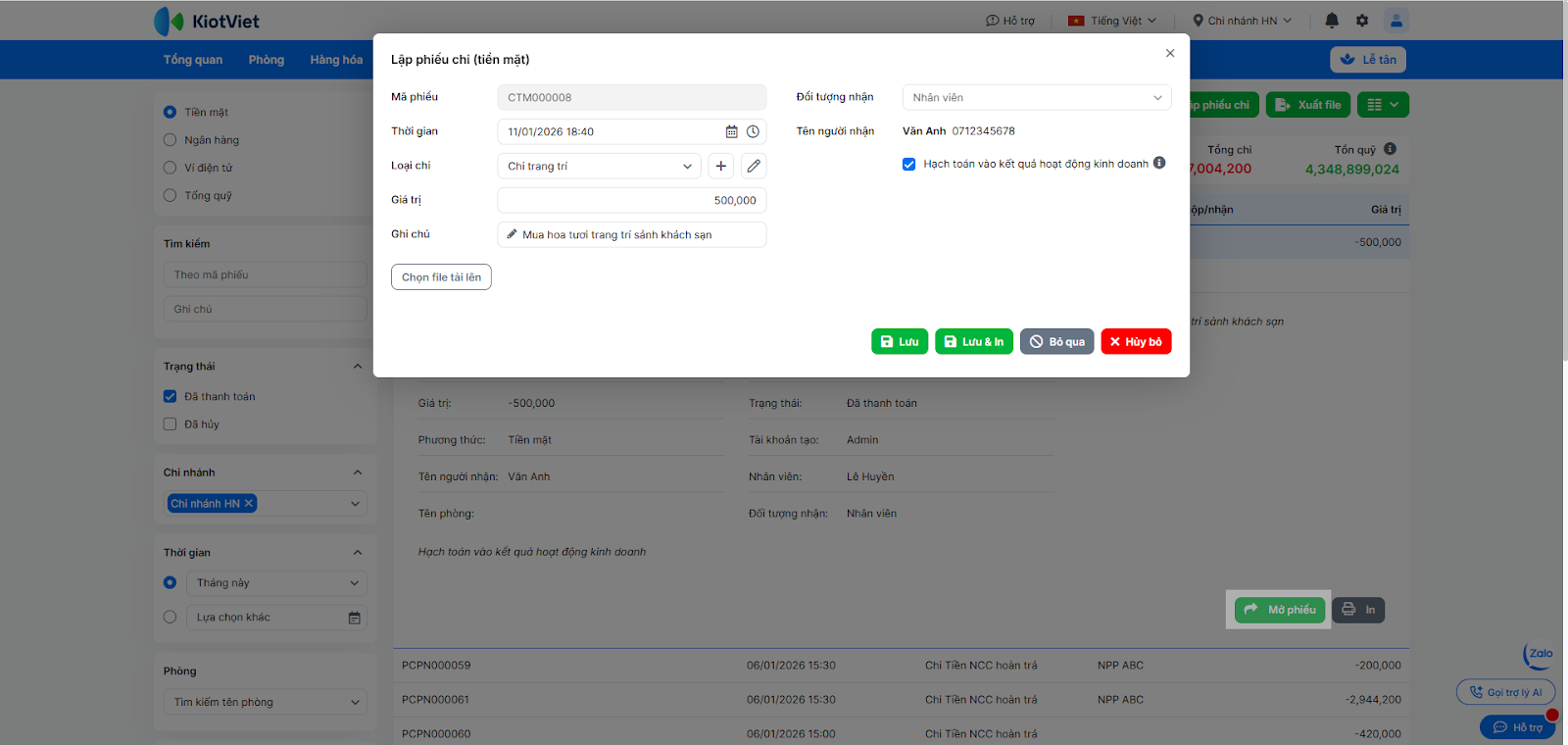Uncheck Hạch toán vào kết quả hoạt động kinh doanh

tap(909, 164)
